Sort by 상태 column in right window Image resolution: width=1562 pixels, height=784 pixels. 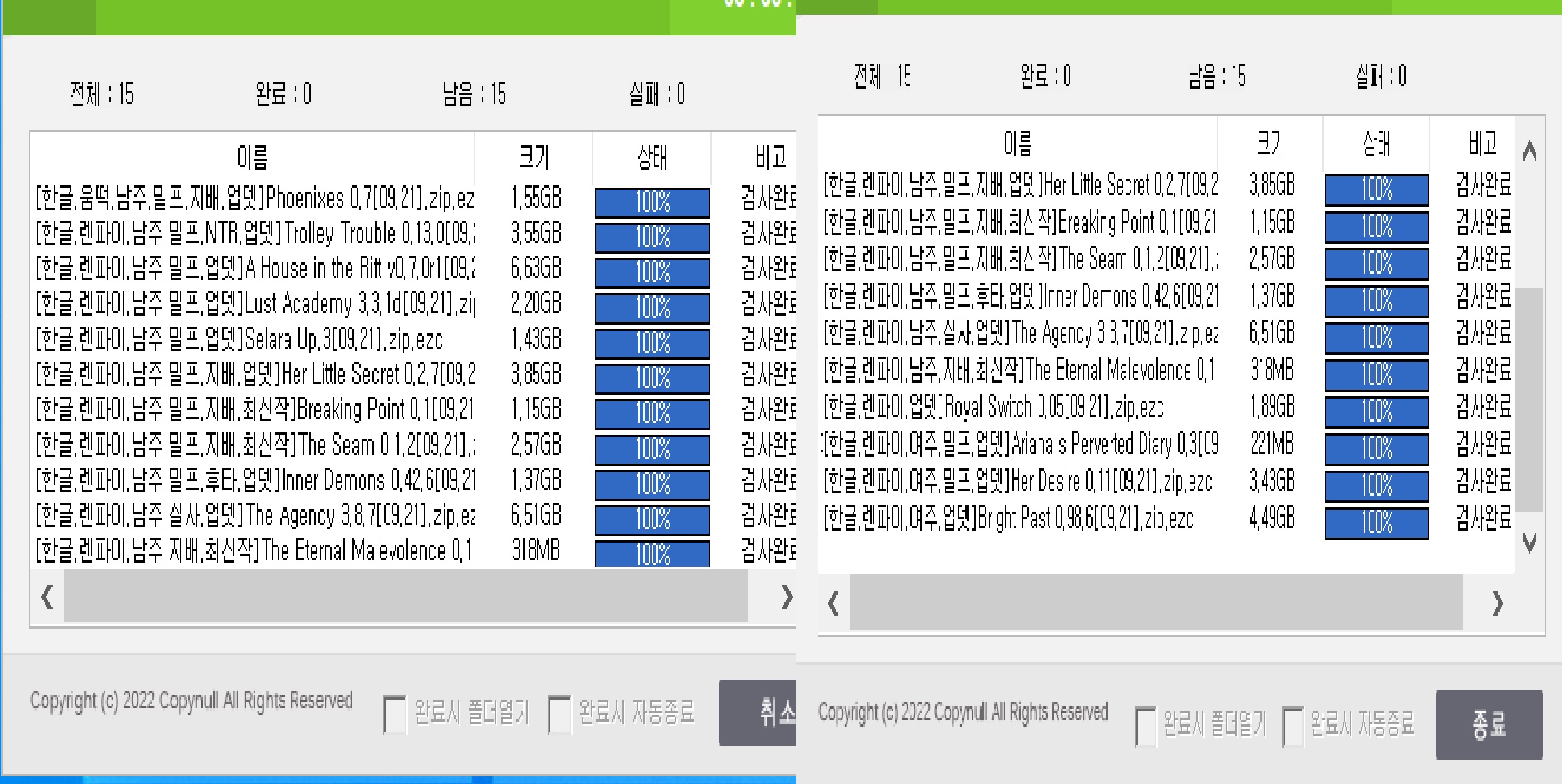(1376, 143)
